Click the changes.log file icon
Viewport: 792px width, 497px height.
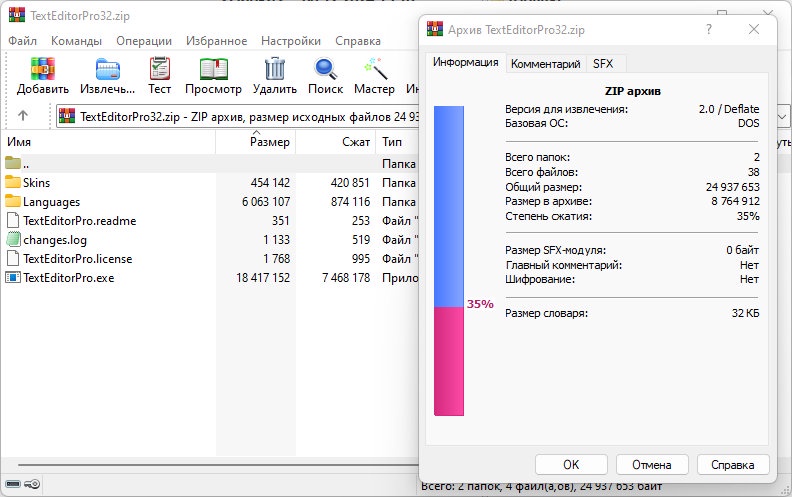[13, 239]
